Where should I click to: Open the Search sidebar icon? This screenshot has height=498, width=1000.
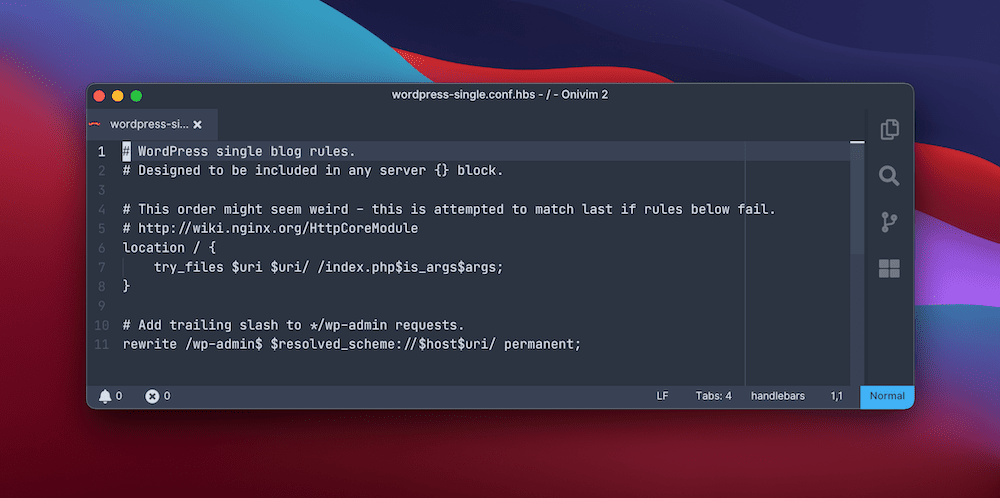coord(889,175)
